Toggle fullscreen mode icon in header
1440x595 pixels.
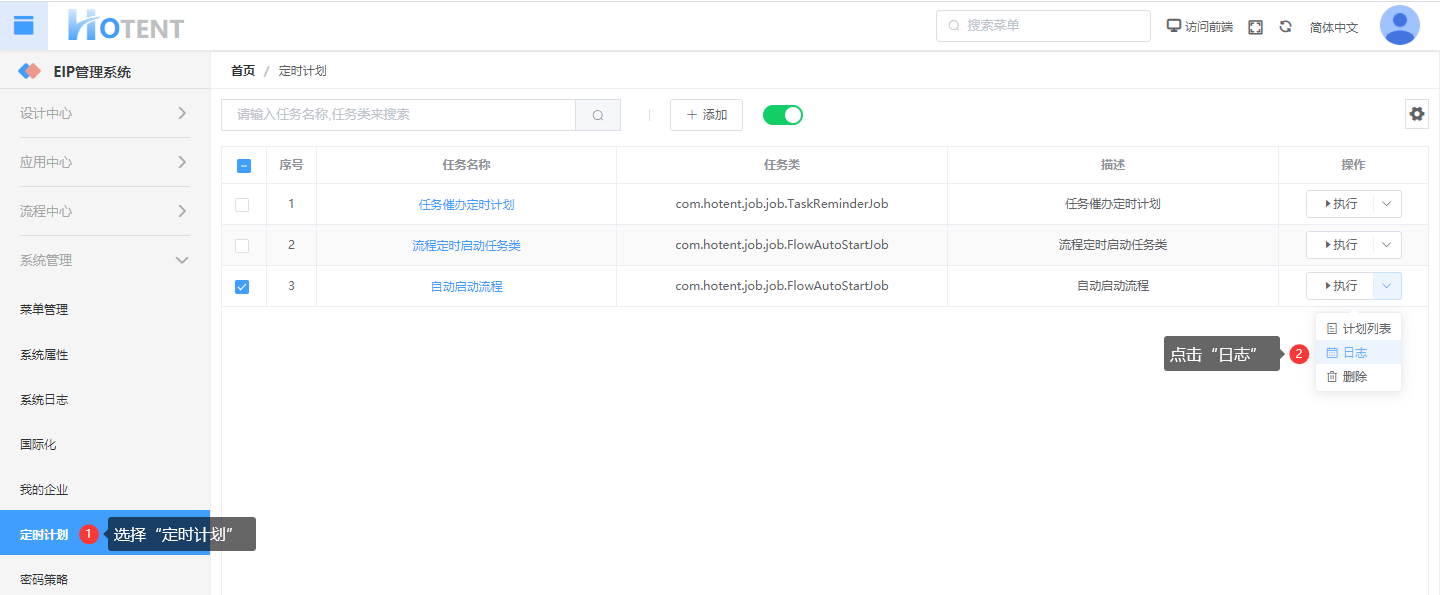coord(1255,27)
